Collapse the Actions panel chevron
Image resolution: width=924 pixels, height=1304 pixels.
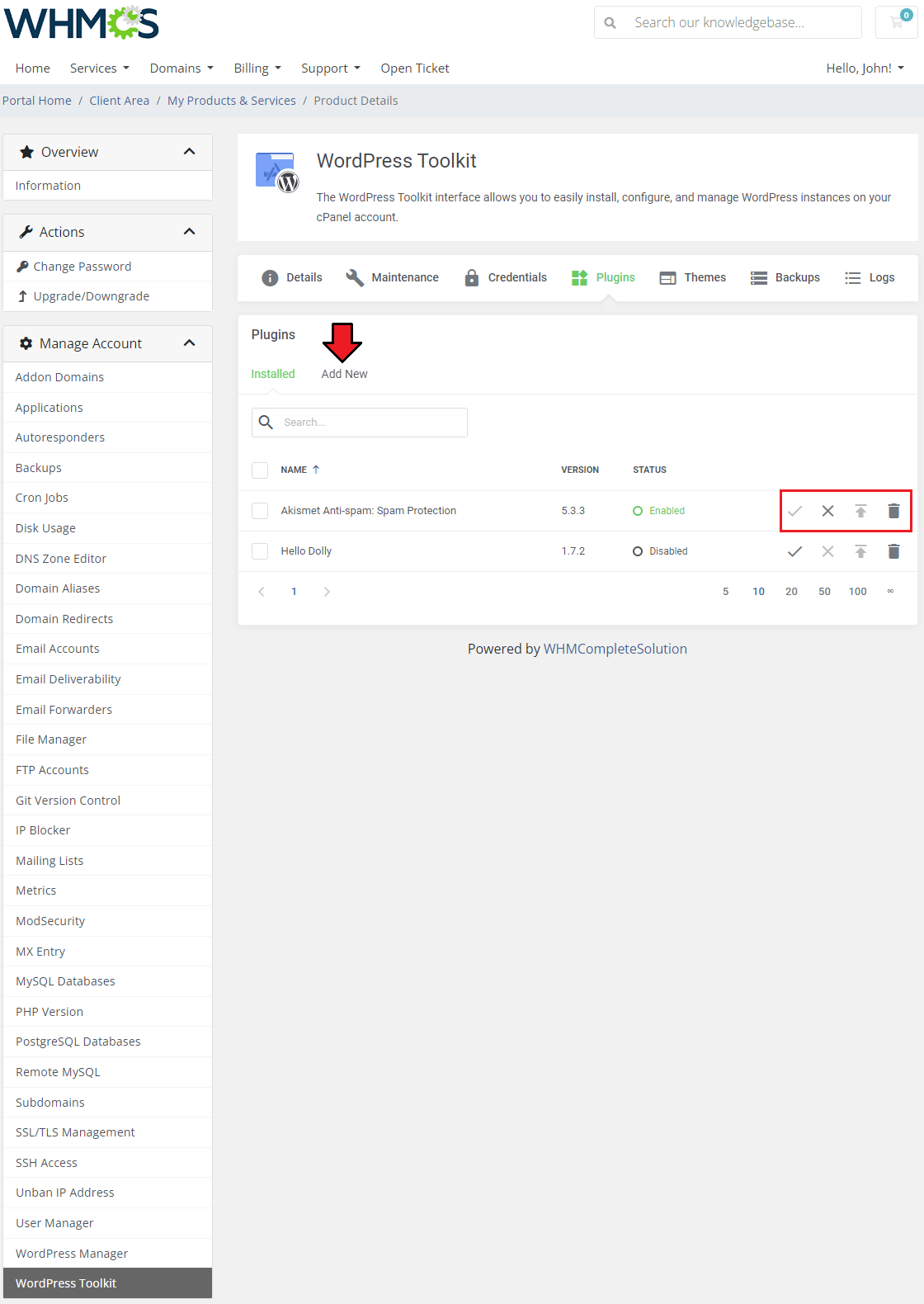pos(190,232)
